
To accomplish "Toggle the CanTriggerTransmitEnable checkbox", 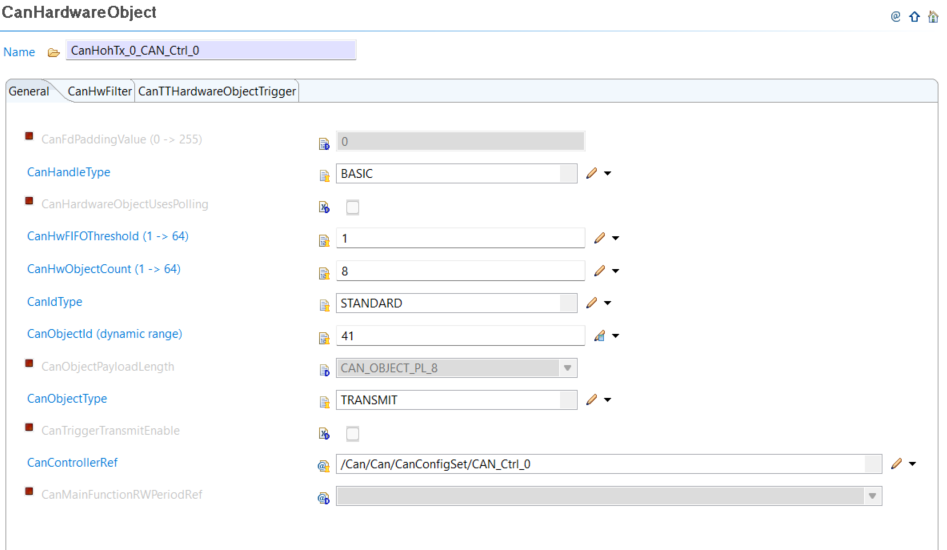I will (x=352, y=434).
